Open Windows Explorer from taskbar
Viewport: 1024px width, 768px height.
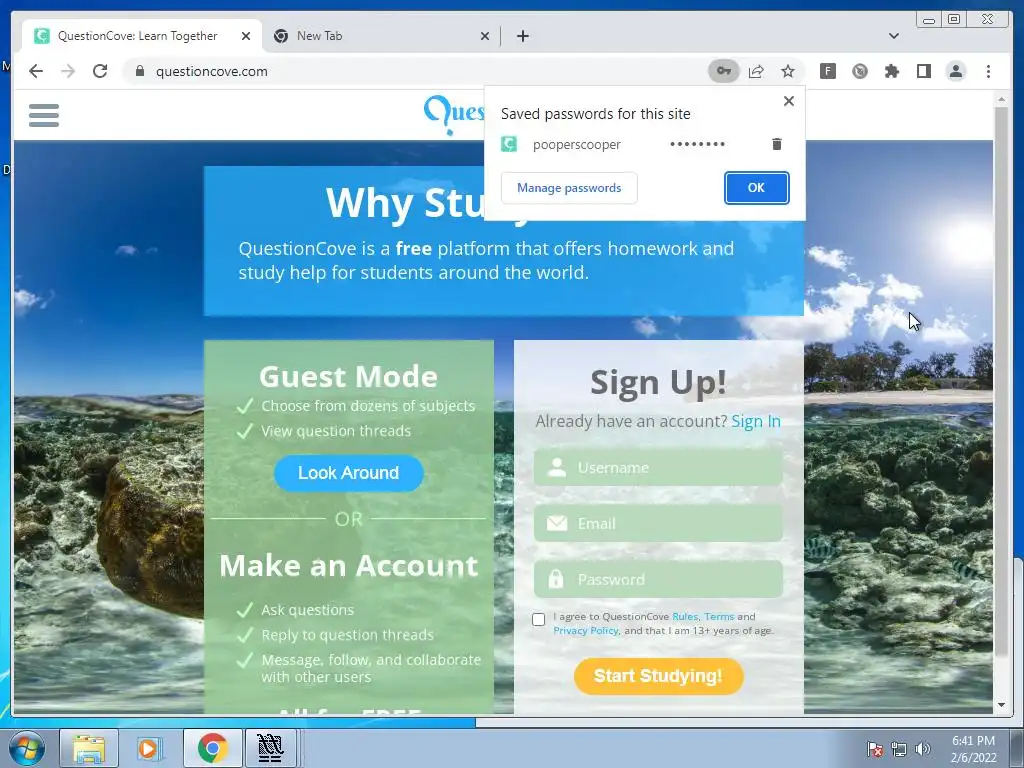pos(89,748)
